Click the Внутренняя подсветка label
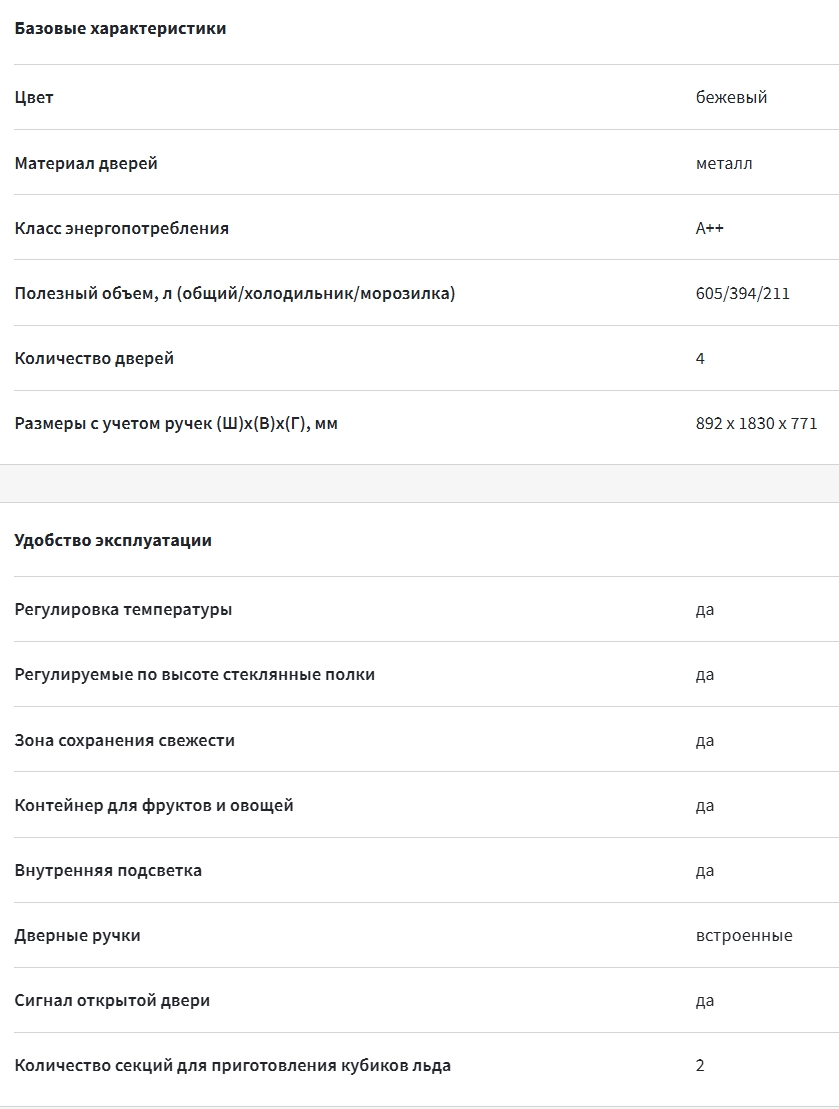The image size is (839, 1109). pyautogui.click(x=108, y=871)
